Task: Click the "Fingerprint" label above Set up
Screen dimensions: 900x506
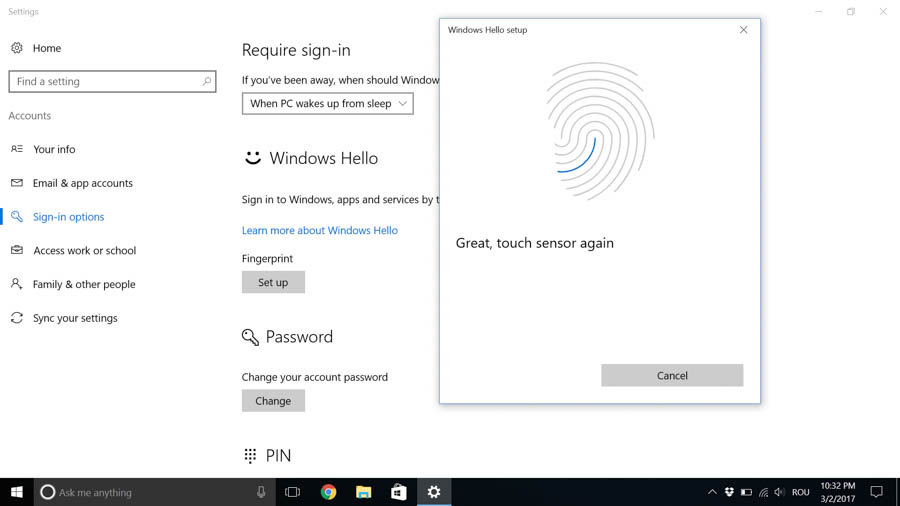Action: (267, 259)
